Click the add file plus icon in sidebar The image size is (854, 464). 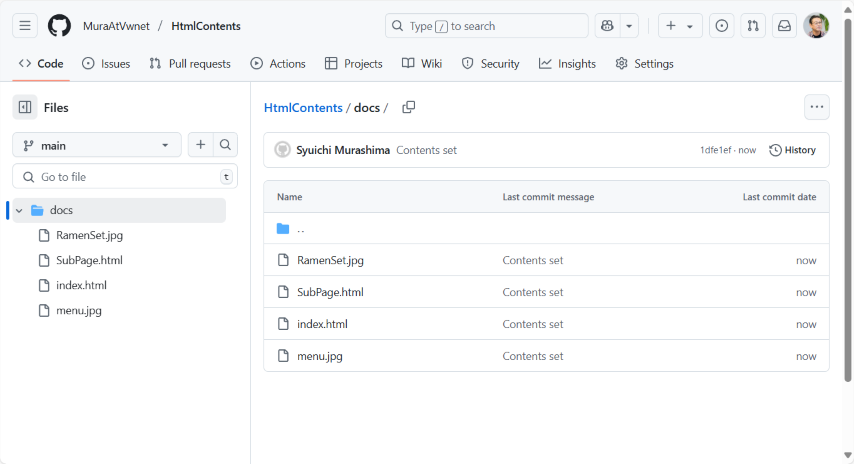201,145
